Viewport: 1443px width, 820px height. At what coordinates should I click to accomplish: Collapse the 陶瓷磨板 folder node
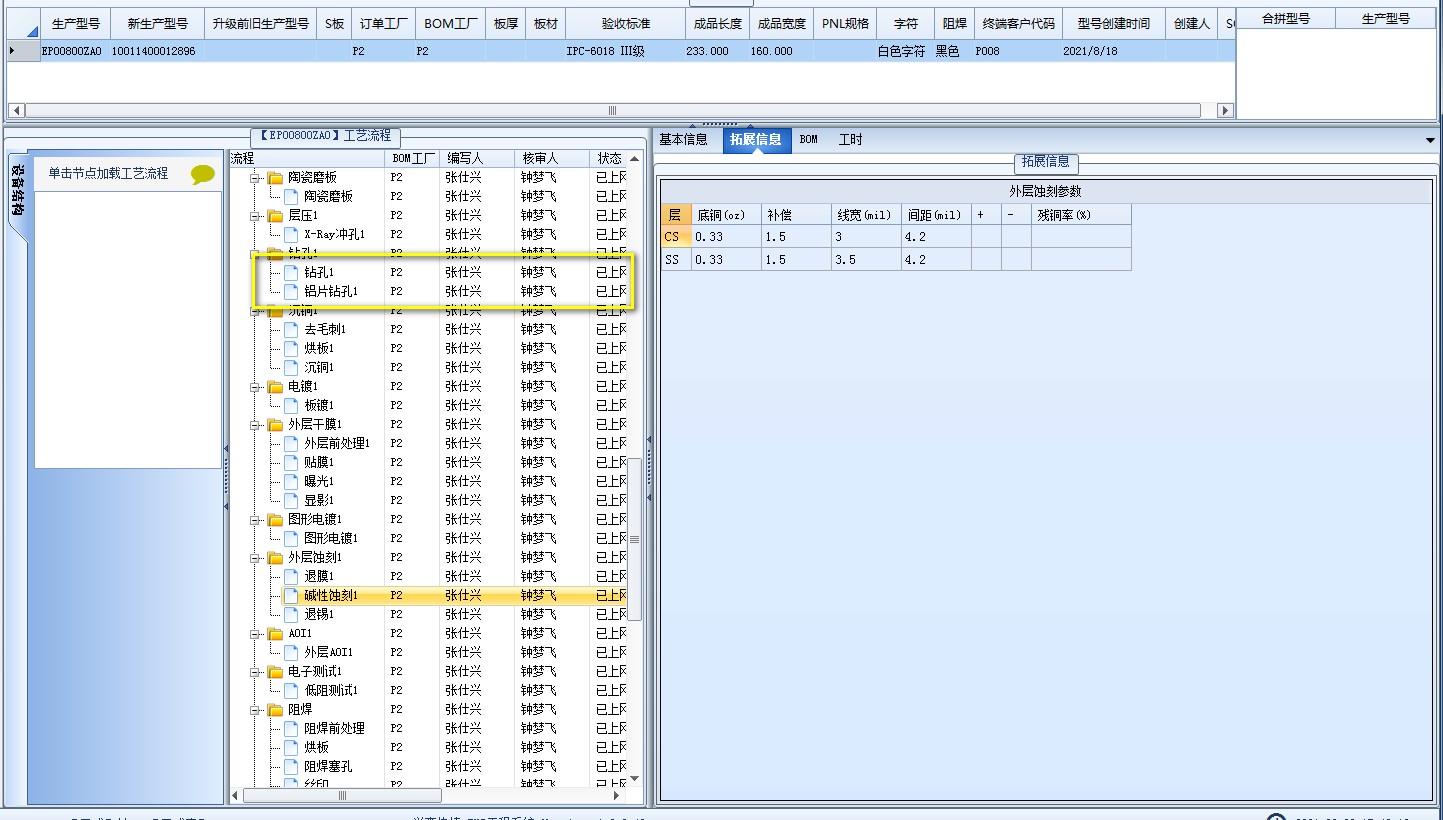(x=256, y=177)
